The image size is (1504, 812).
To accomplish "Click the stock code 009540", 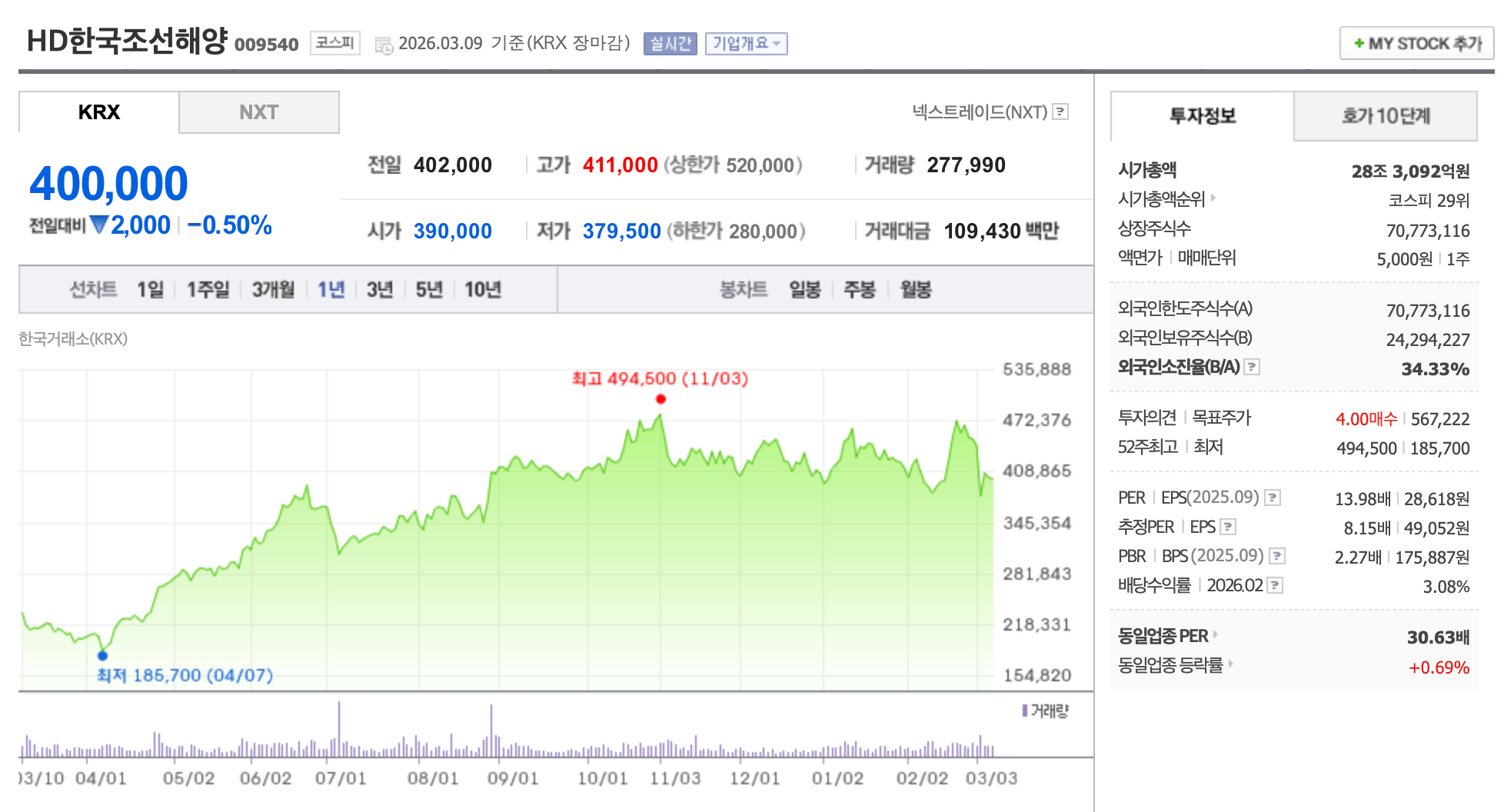I will pyautogui.click(x=266, y=45).
